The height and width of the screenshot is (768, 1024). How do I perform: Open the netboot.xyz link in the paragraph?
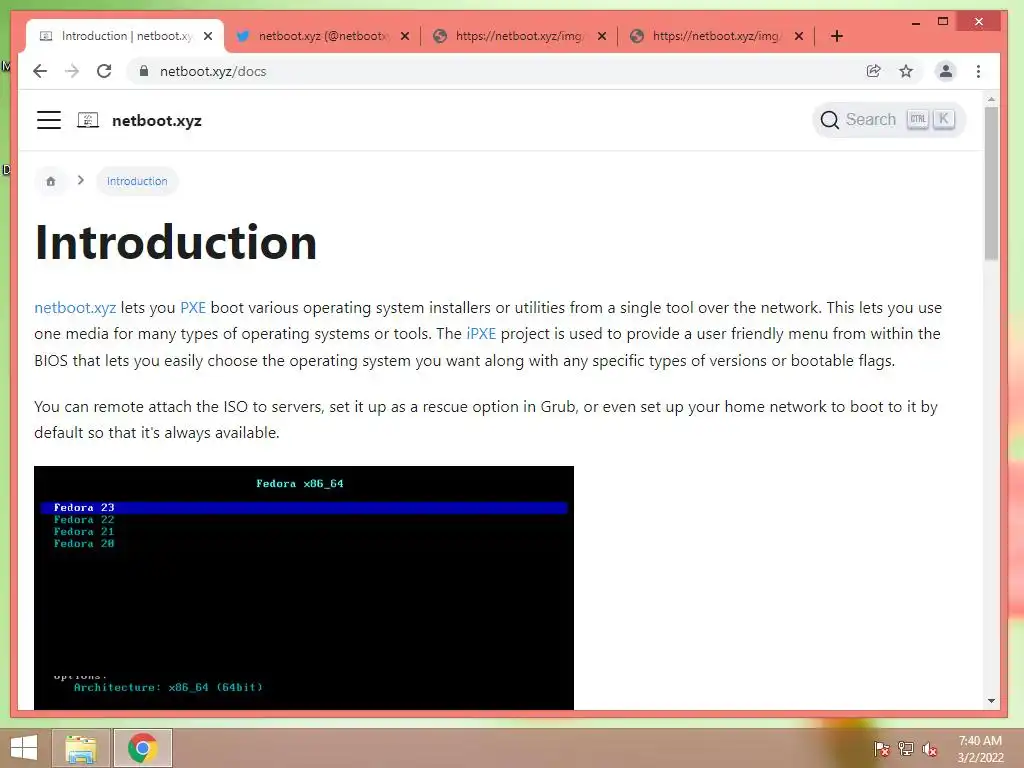pyautogui.click(x=75, y=308)
